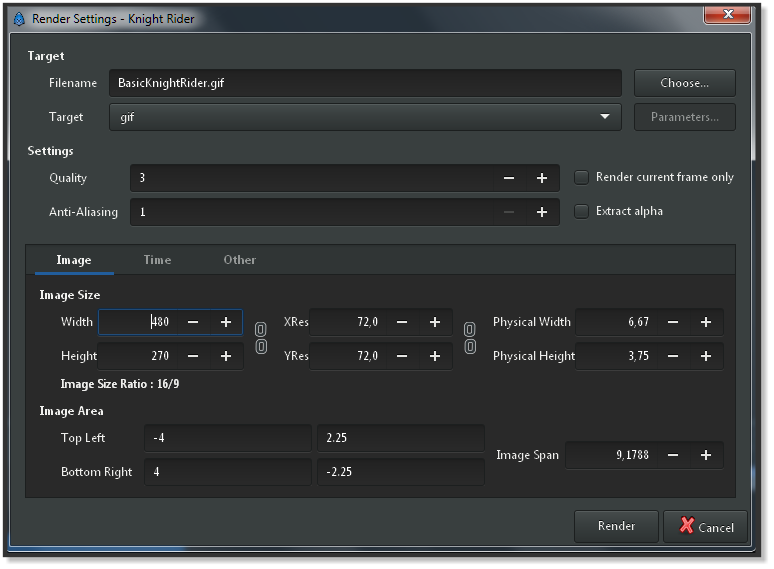Increase Quality with the plus button

pos(542,178)
